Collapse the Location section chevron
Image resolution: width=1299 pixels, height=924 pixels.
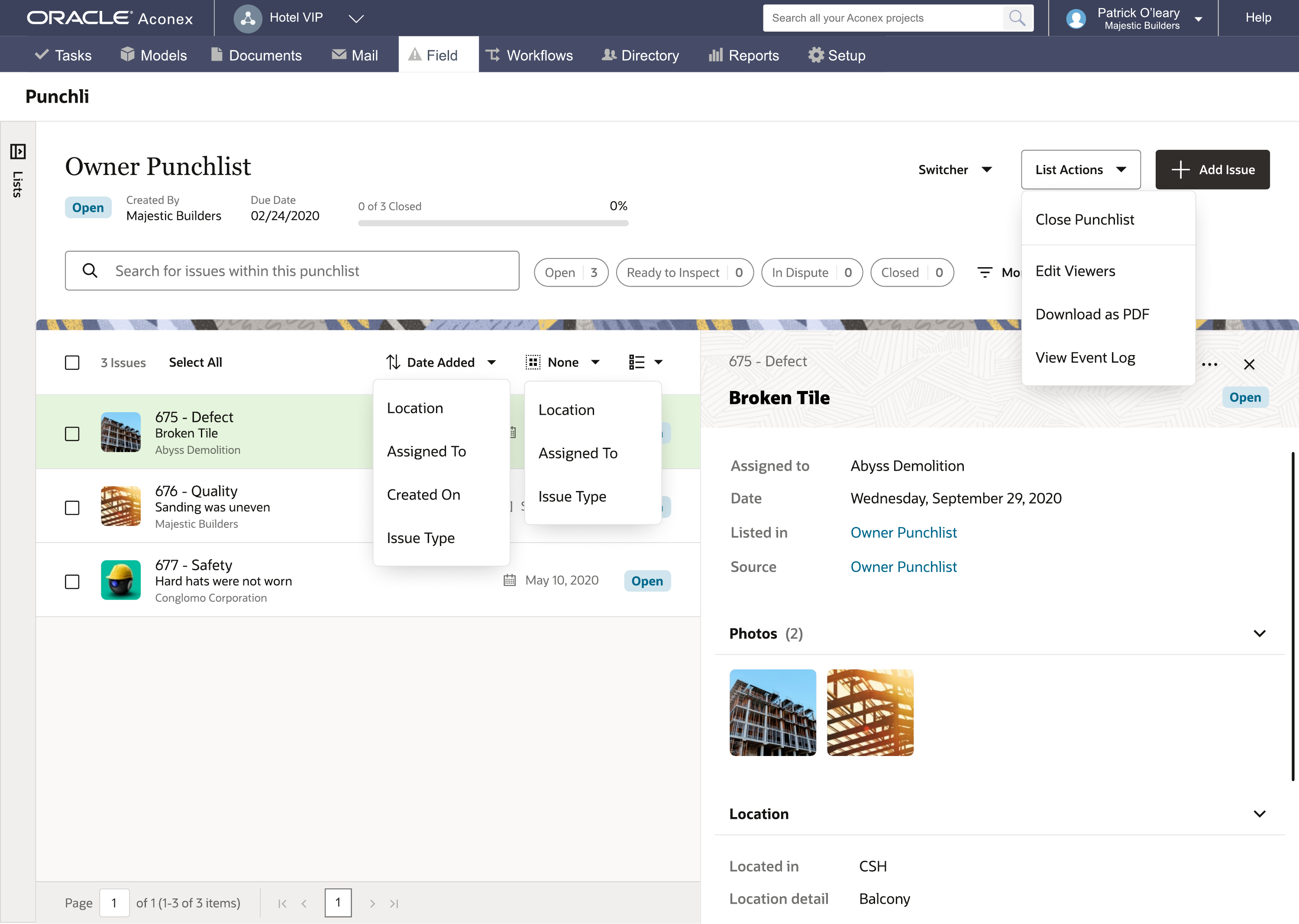(1260, 814)
